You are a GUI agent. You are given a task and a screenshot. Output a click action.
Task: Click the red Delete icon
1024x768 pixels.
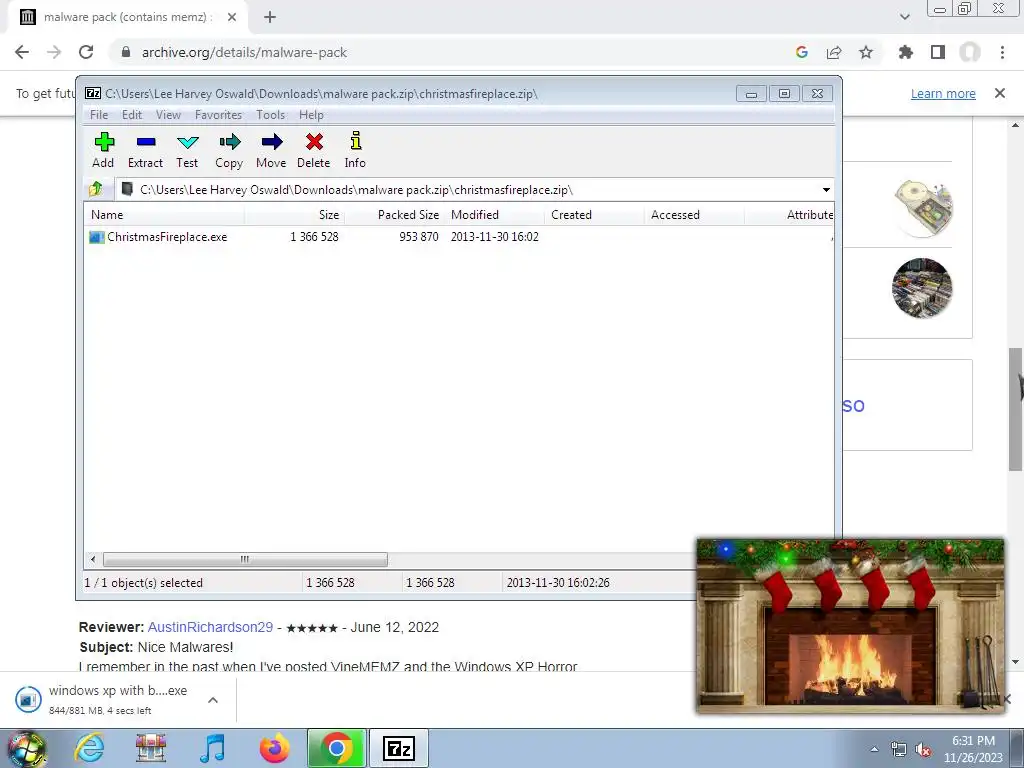(x=313, y=150)
